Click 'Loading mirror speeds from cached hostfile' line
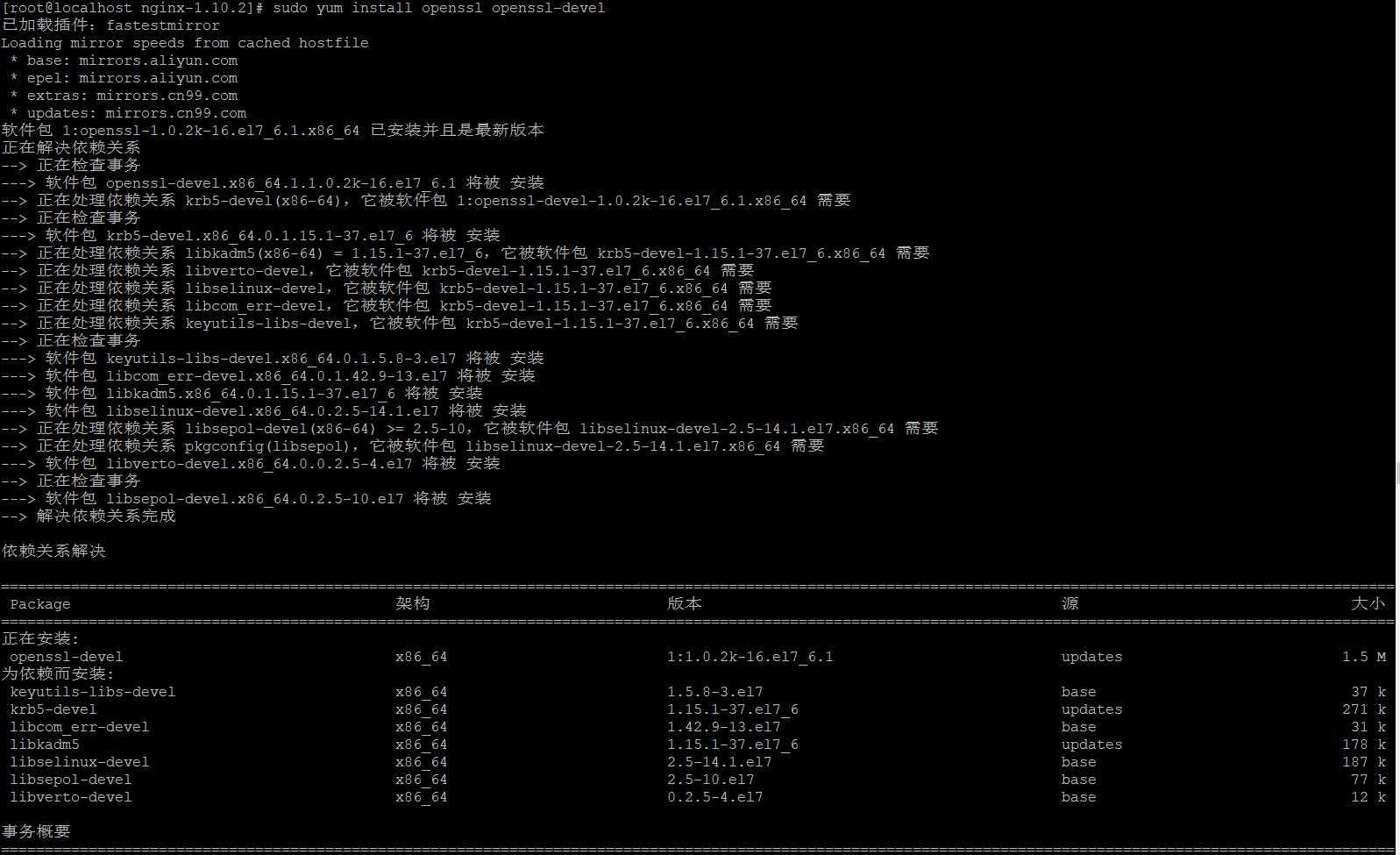The image size is (1400, 855). pyautogui.click(x=185, y=43)
